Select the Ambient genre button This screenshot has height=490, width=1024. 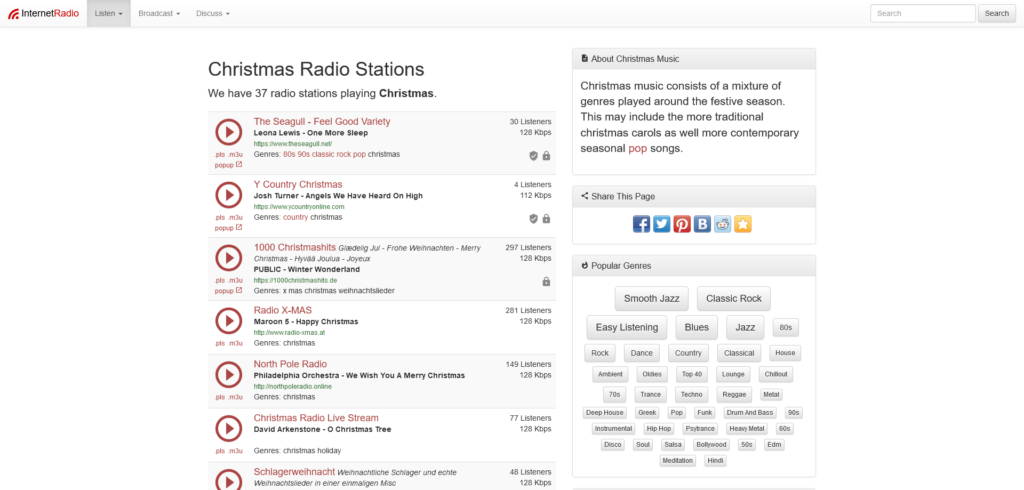click(x=611, y=374)
